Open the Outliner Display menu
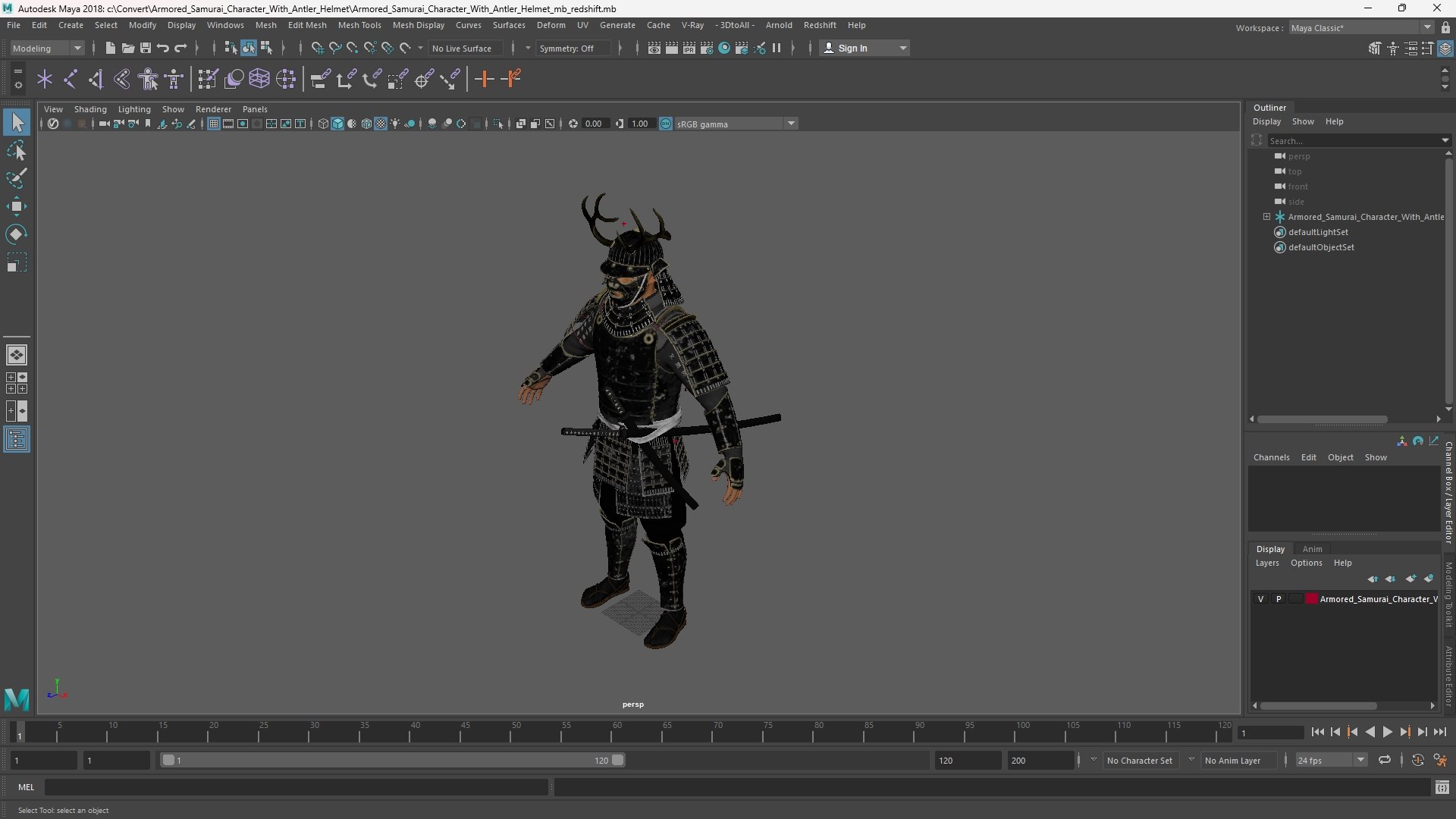1456x819 pixels. tap(1266, 121)
